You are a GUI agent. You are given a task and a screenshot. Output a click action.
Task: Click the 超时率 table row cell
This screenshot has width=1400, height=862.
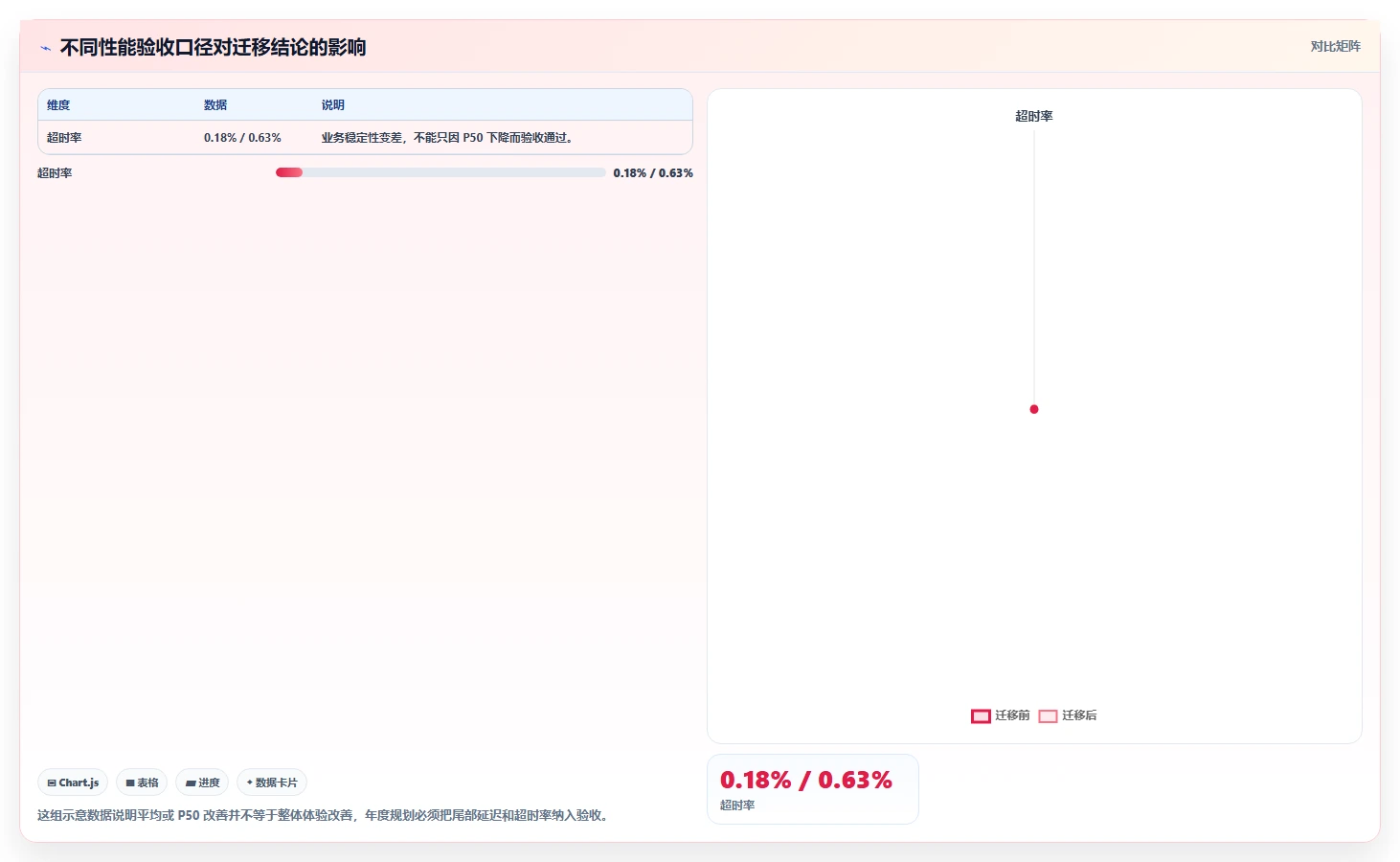[64, 138]
